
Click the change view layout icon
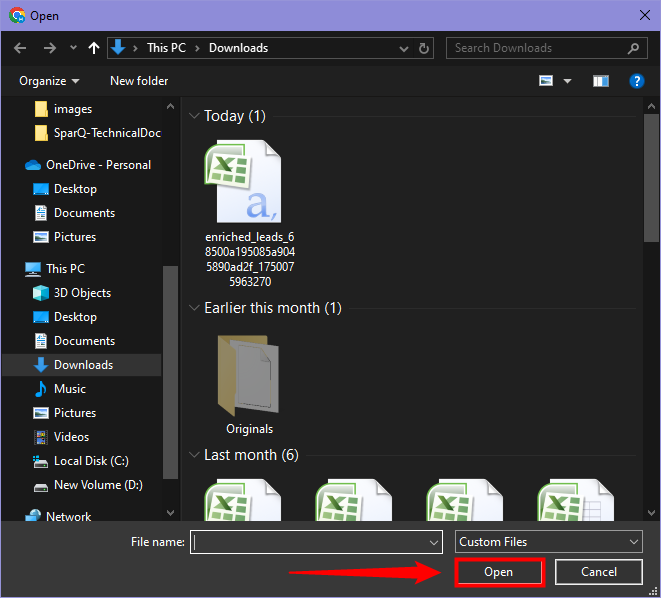coord(547,81)
